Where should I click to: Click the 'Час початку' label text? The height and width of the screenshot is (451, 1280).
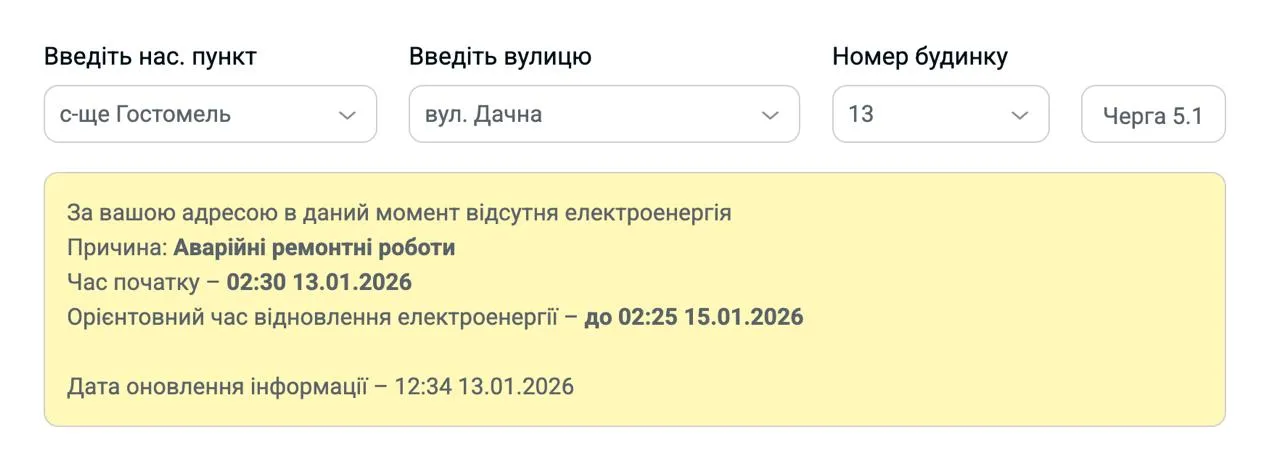click(x=132, y=283)
